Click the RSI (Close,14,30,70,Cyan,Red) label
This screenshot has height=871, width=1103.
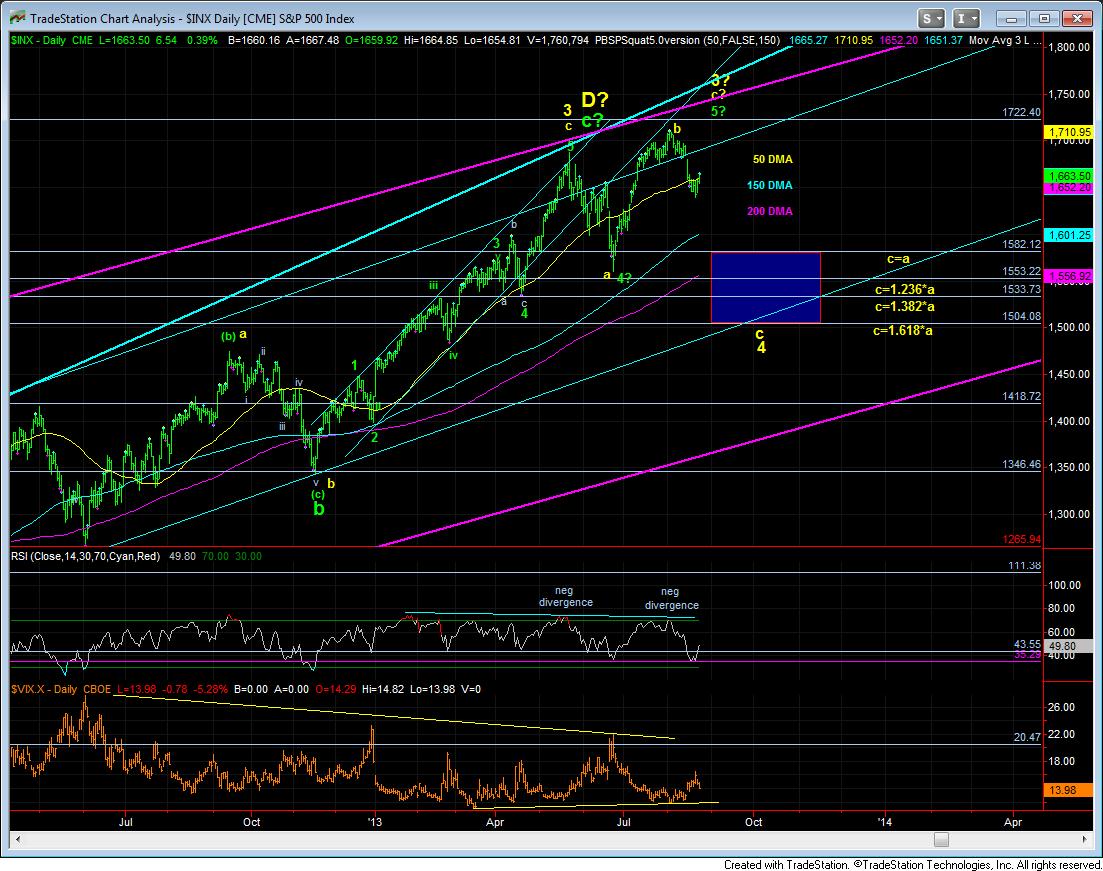click(85, 556)
